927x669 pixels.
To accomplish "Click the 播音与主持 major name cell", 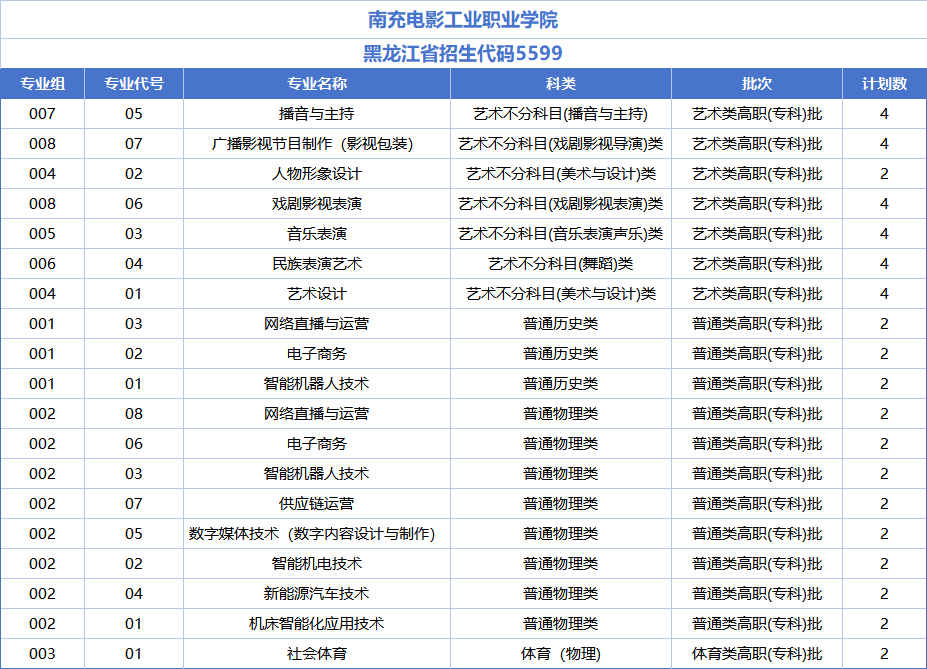I will 317,113.
